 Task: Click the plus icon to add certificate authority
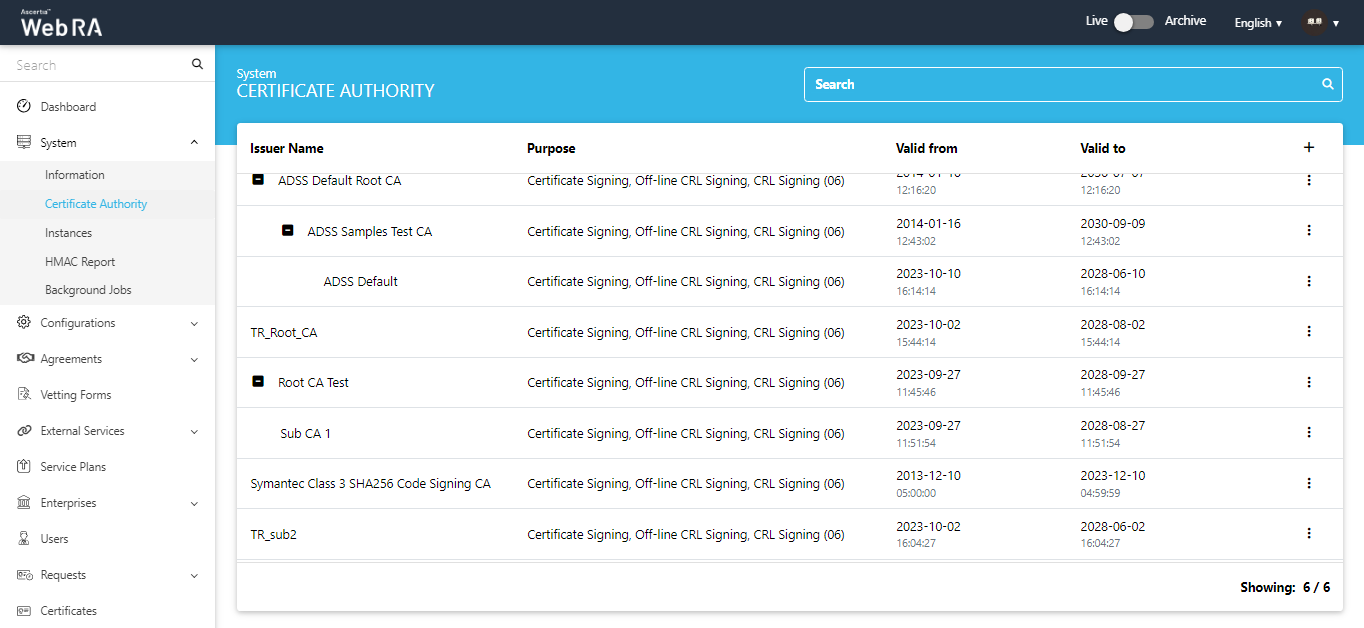1308,148
